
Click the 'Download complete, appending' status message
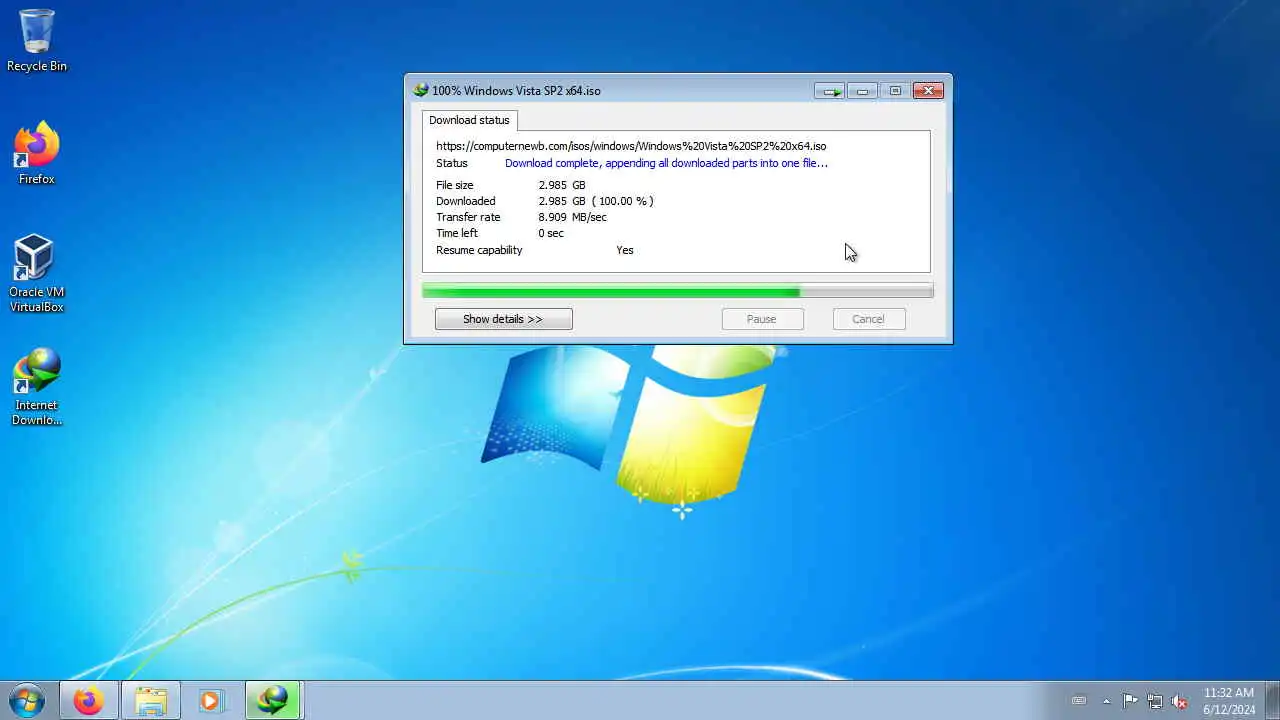tap(666, 163)
